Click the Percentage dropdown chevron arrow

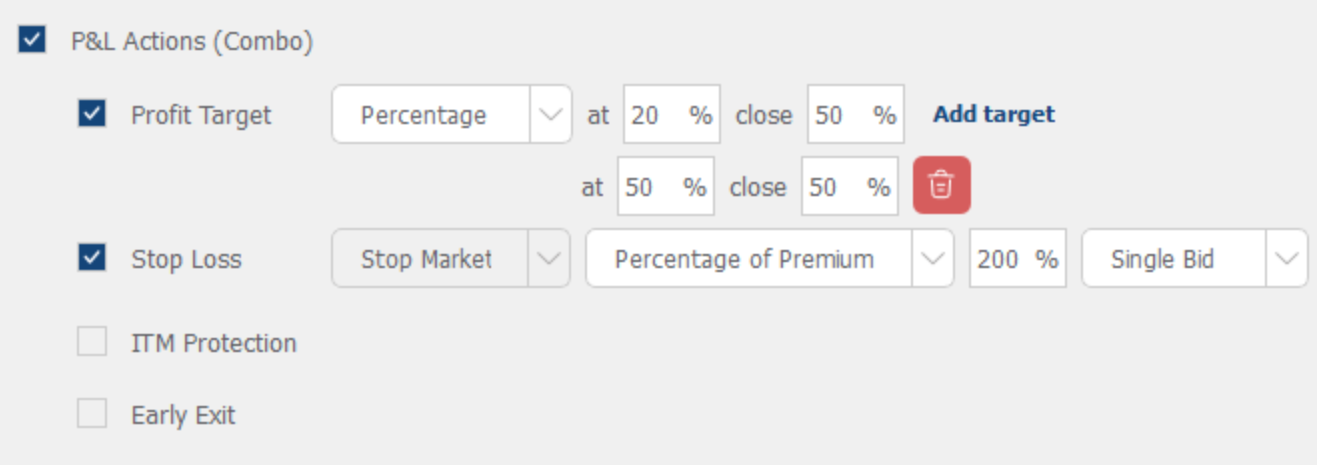coord(550,114)
